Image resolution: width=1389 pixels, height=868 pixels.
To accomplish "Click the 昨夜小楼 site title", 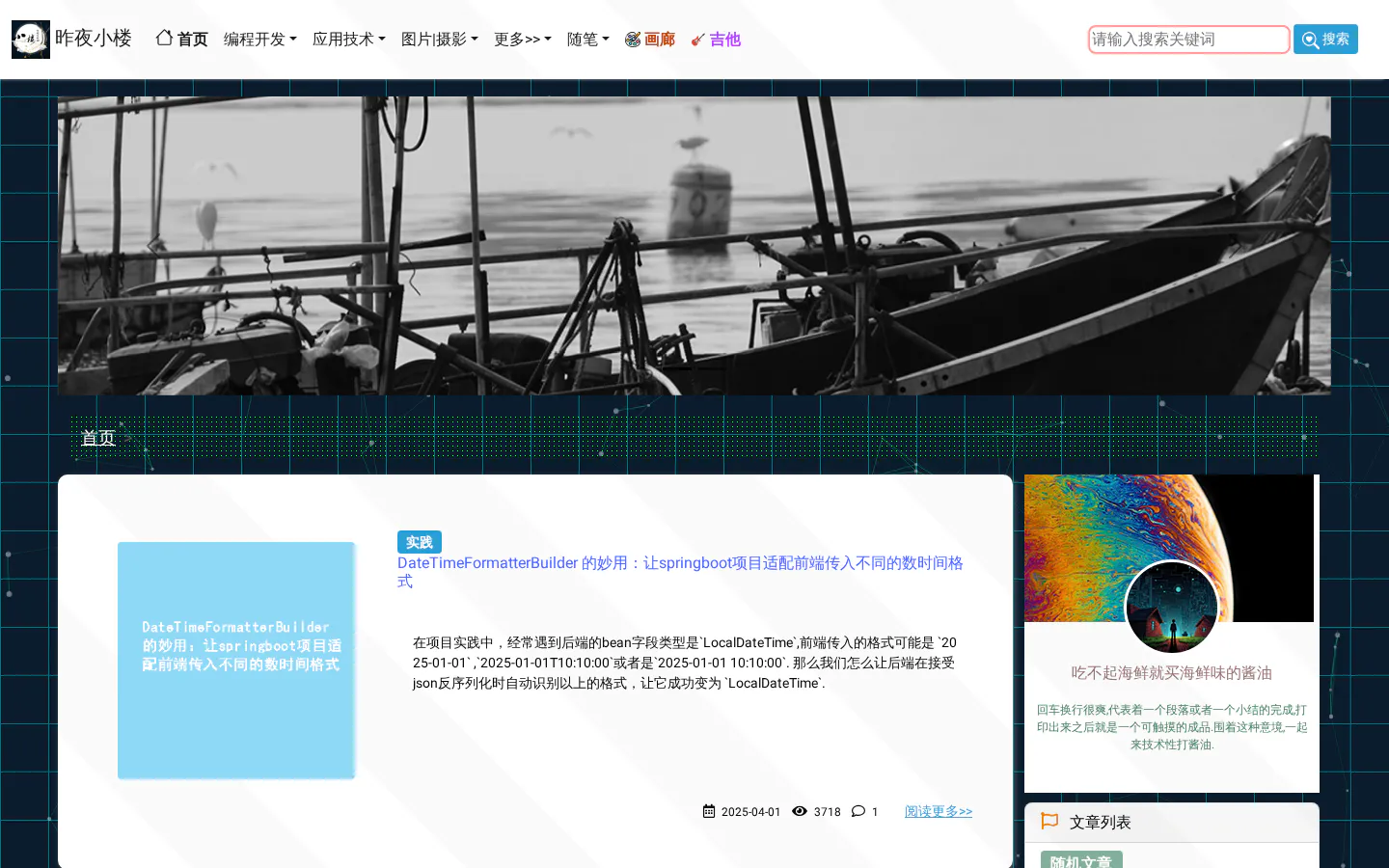I will 94,39.
